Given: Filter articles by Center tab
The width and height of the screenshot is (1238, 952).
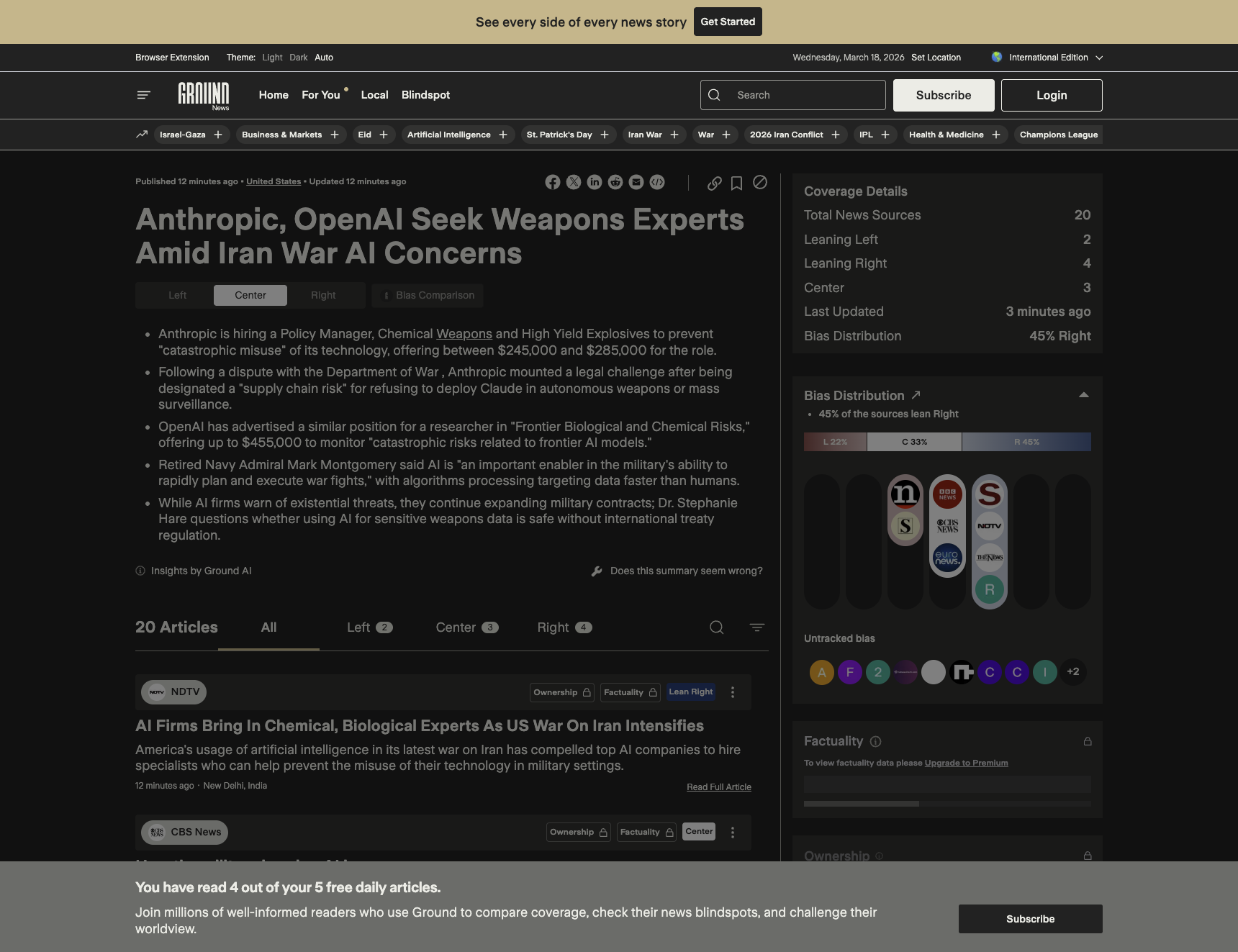Looking at the screenshot, I should (466, 627).
